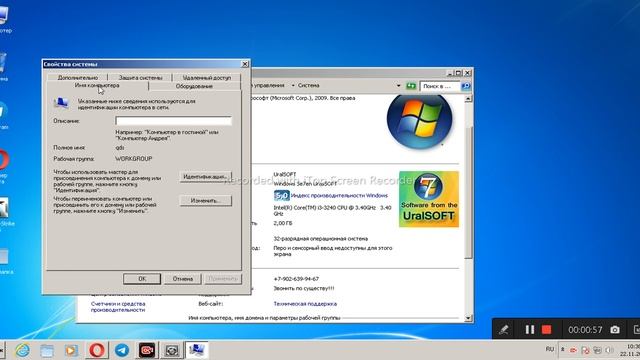Click the Отмена button
Image resolution: width=640 pixels, height=360 pixels.
coord(182,279)
